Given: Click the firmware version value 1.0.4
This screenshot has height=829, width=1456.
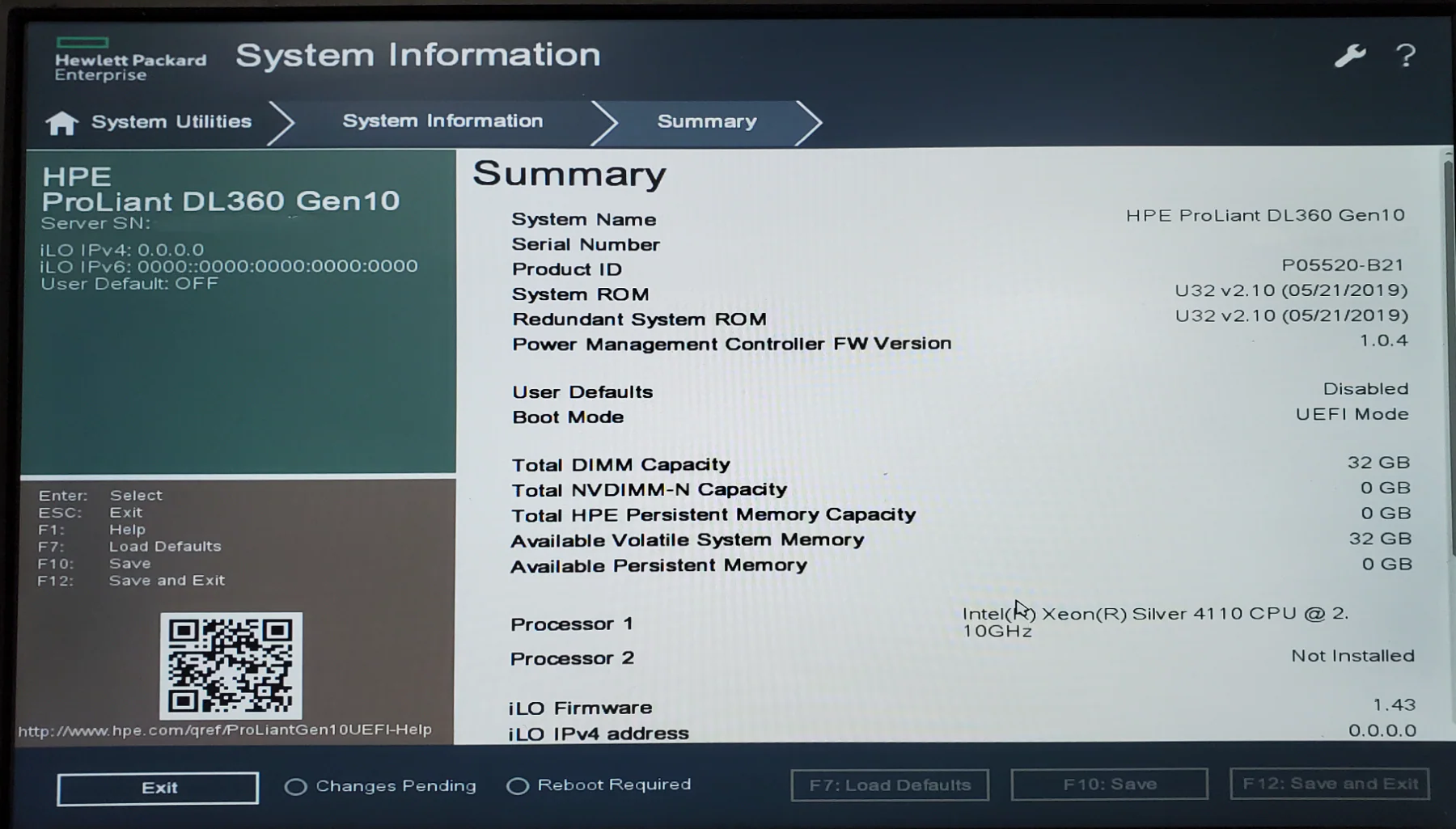Looking at the screenshot, I should (1383, 340).
